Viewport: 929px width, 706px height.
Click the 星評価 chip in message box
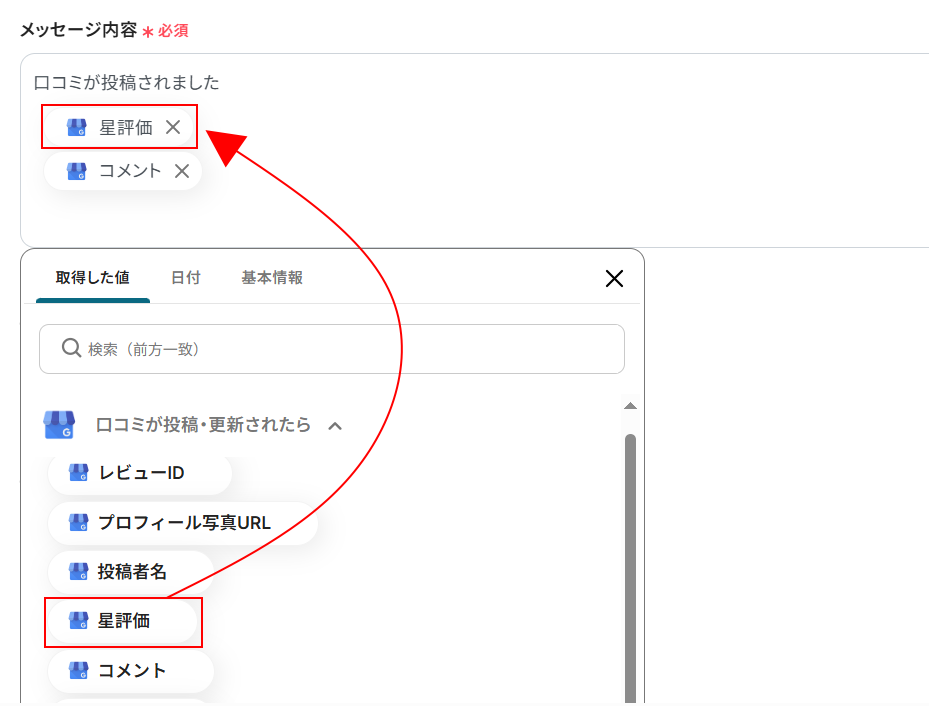tap(120, 127)
